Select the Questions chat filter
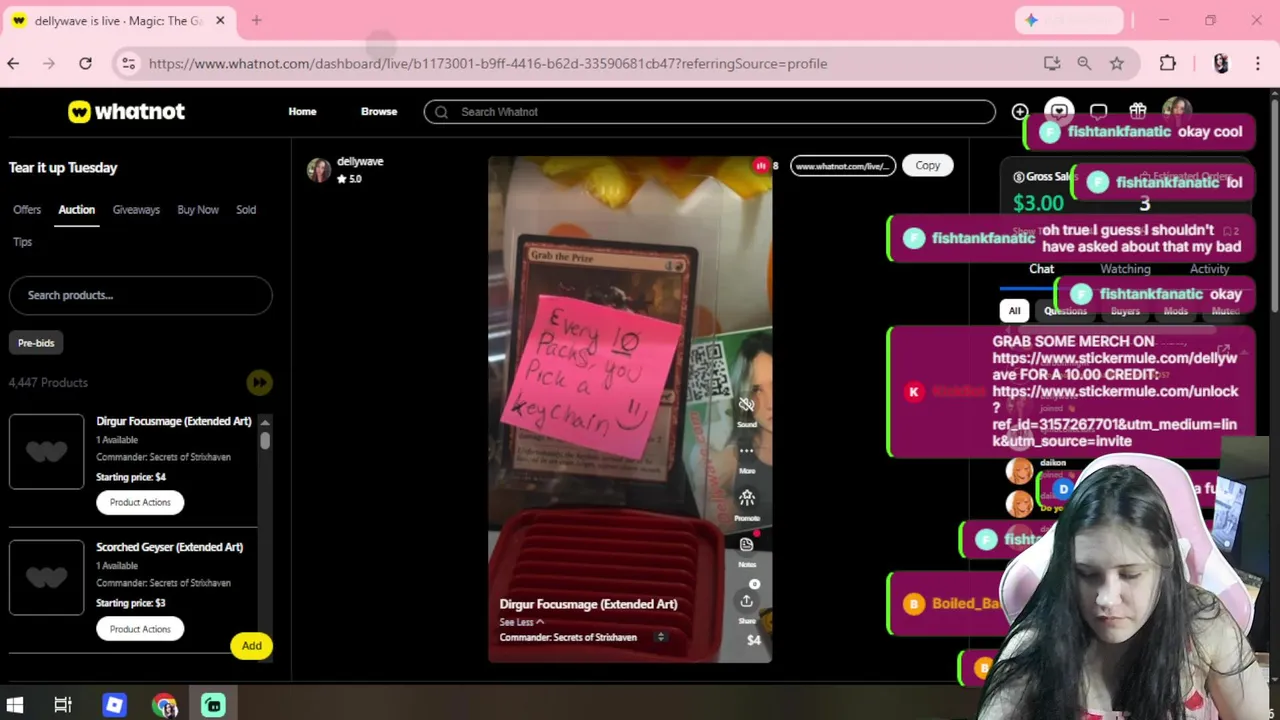The width and height of the screenshot is (1280, 720). pyautogui.click(x=1065, y=311)
